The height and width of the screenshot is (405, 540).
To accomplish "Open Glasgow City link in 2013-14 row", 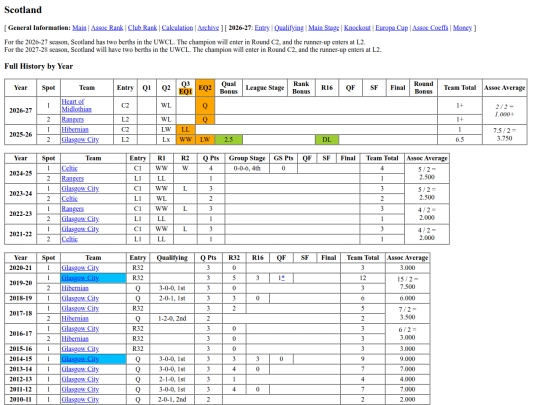I will [x=80, y=369].
